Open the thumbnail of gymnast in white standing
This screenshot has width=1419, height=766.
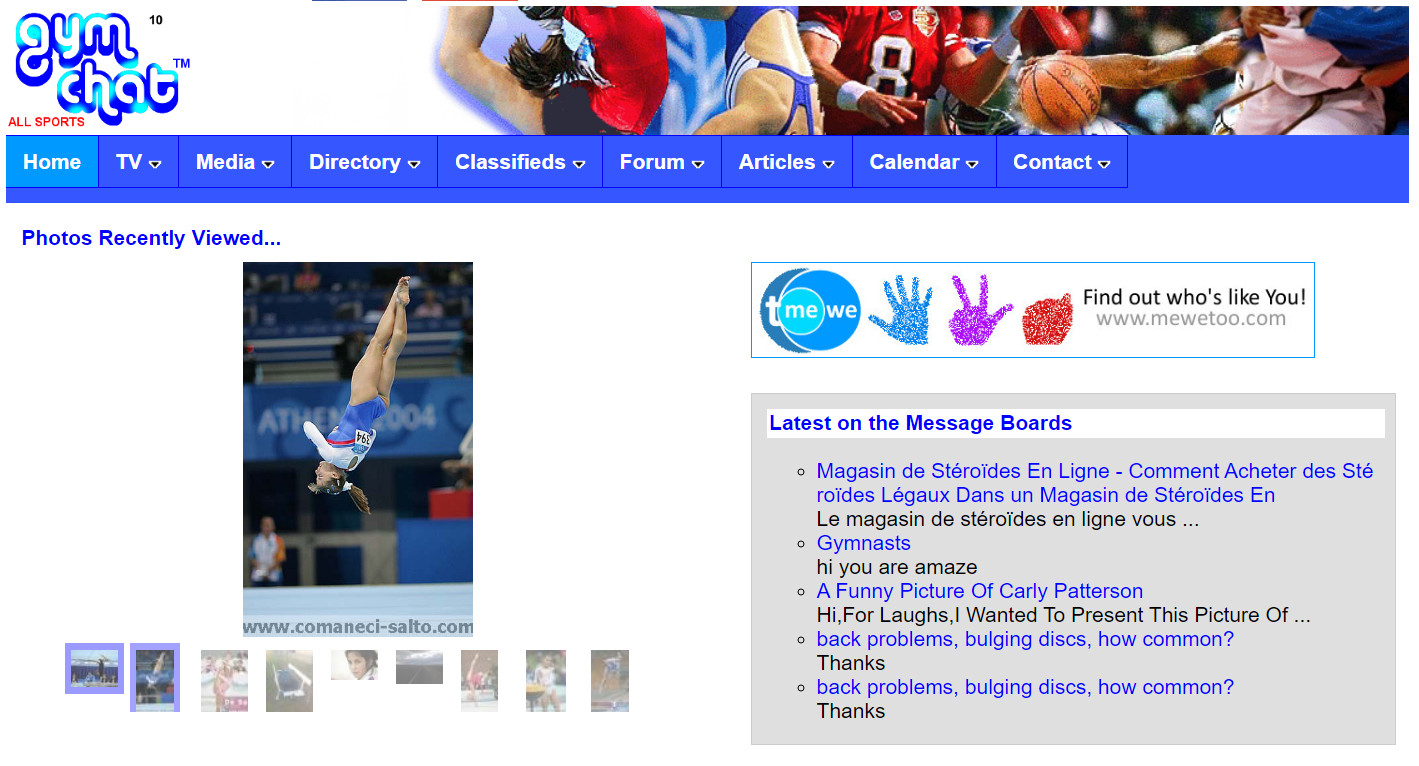pyautogui.click(x=546, y=681)
